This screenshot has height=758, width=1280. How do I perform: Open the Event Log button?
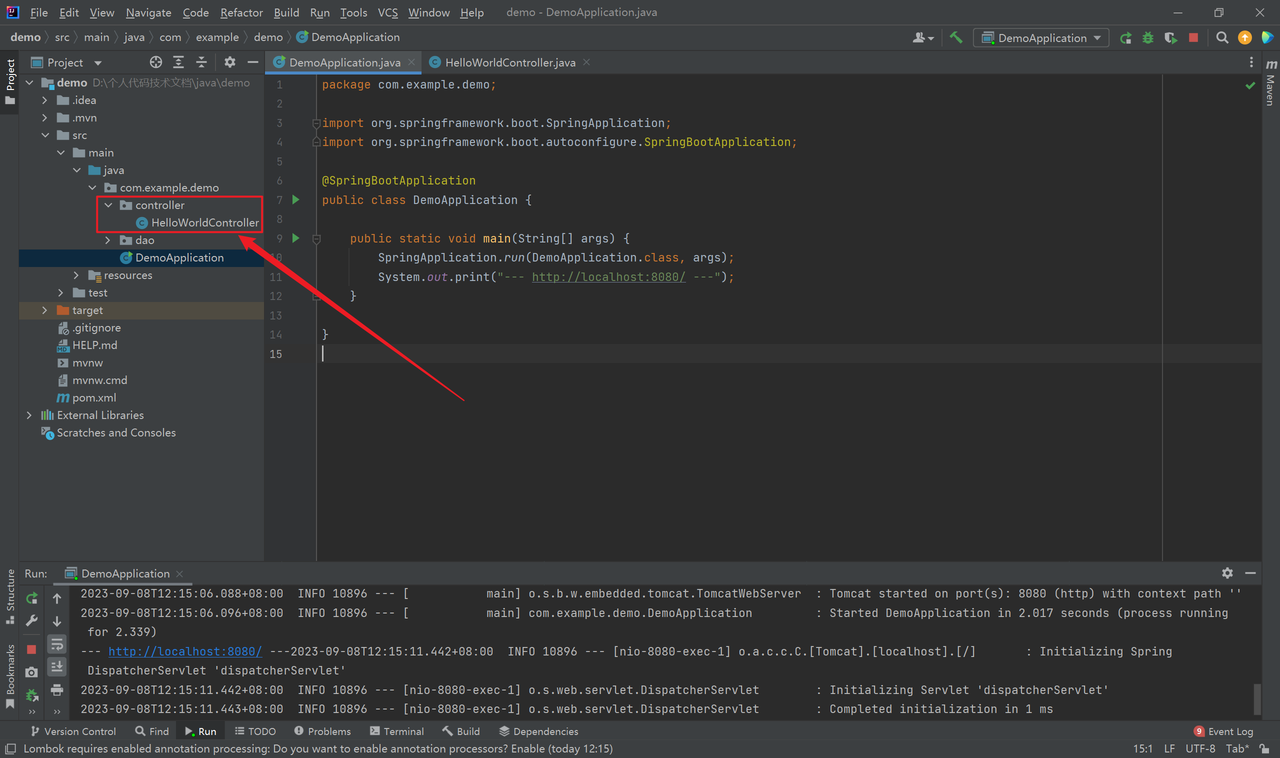coord(1223,731)
